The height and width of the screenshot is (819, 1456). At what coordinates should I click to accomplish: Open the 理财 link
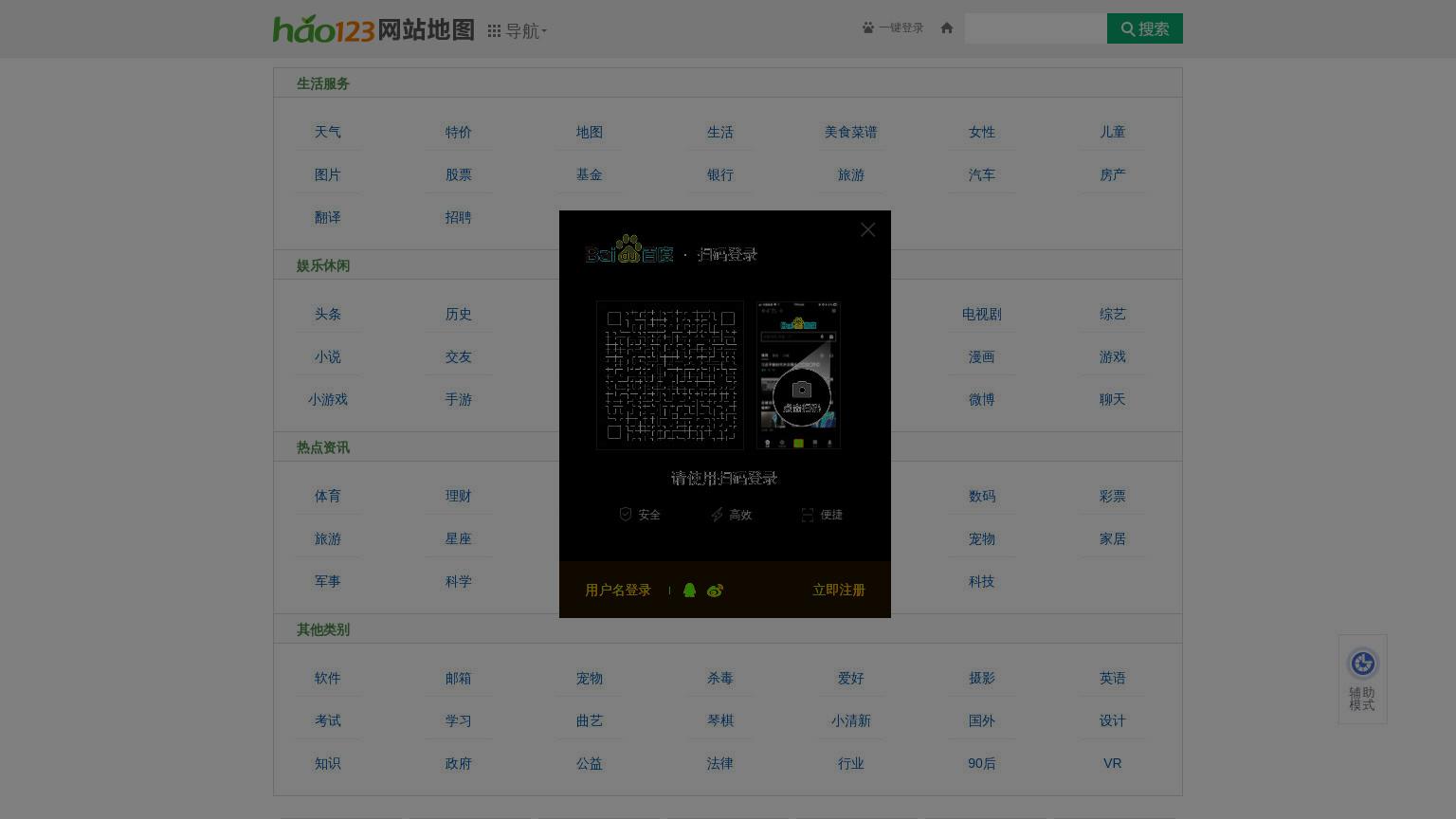[x=459, y=496]
